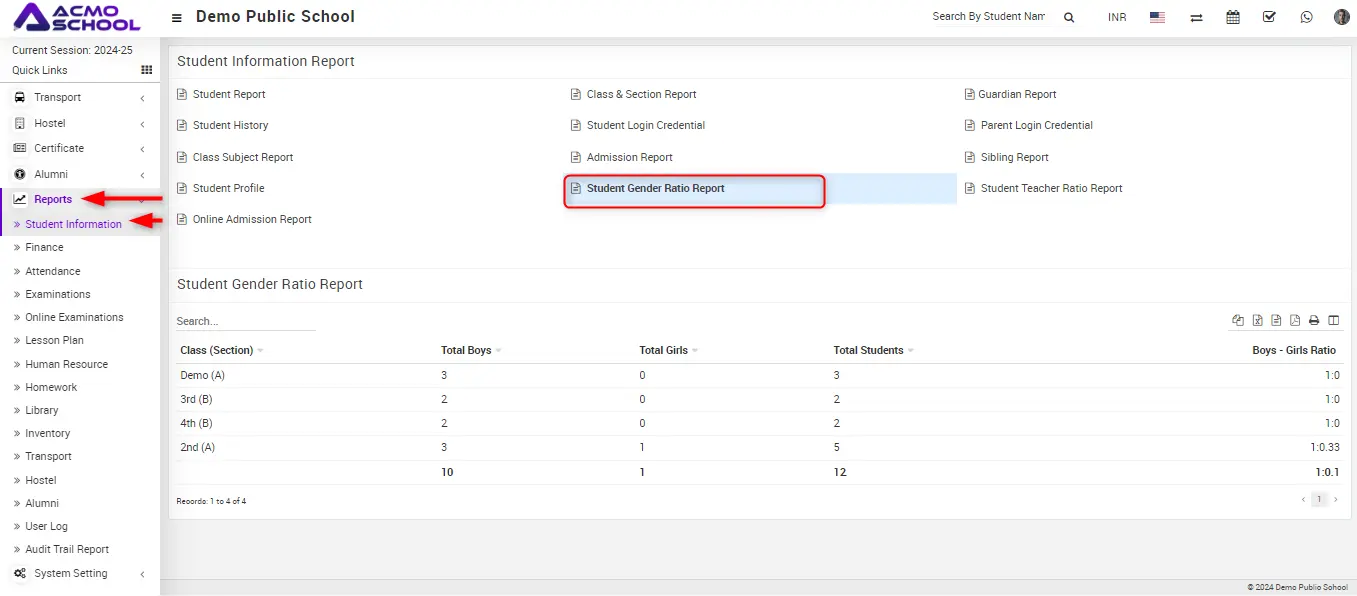Expand the Certificate menu in sidebar
This screenshot has height=596, width=1357.
coord(59,148)
